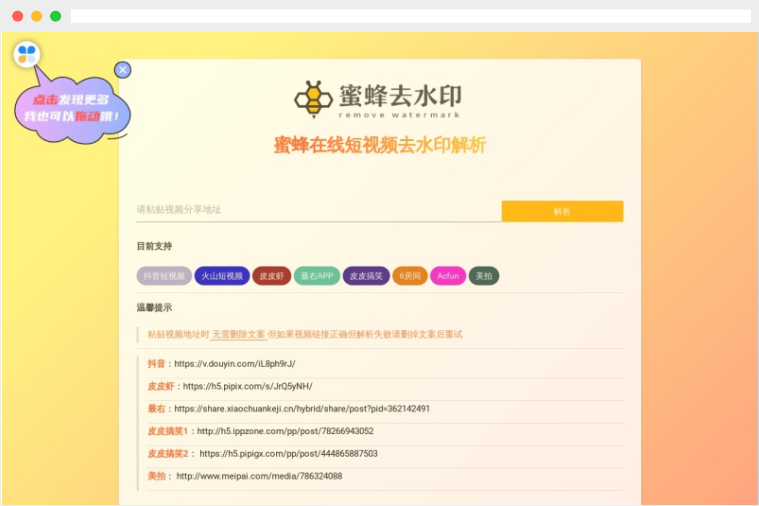This screenshot has width=759, height=506.
Task: Select the 火山短视频 tag
Action: coord(222,276)
